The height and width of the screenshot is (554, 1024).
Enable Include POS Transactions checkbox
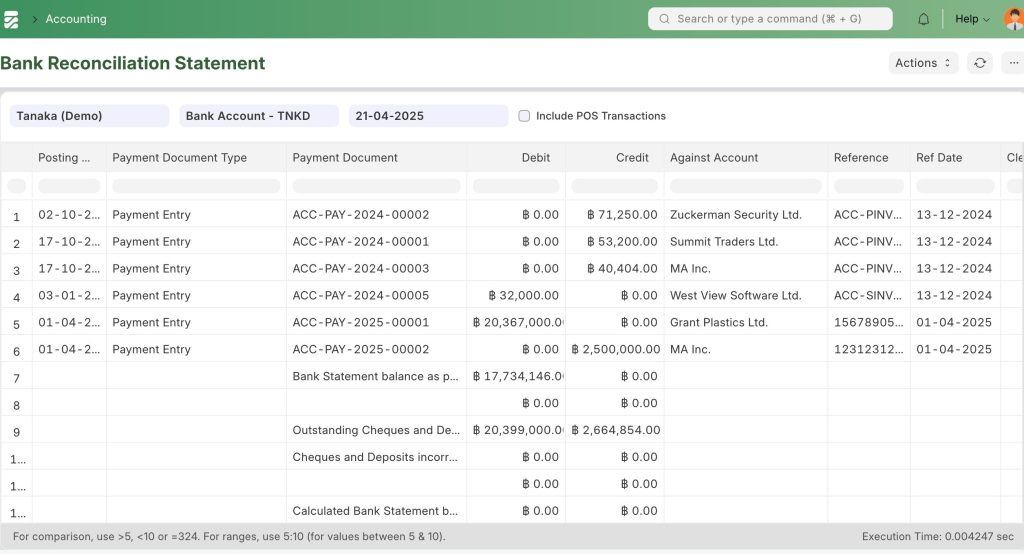click(x=524, y=116)
